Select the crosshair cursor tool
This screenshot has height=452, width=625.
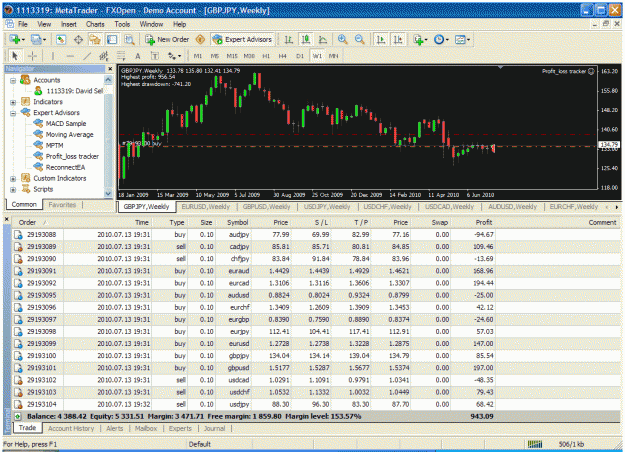[x=33, y=56]
